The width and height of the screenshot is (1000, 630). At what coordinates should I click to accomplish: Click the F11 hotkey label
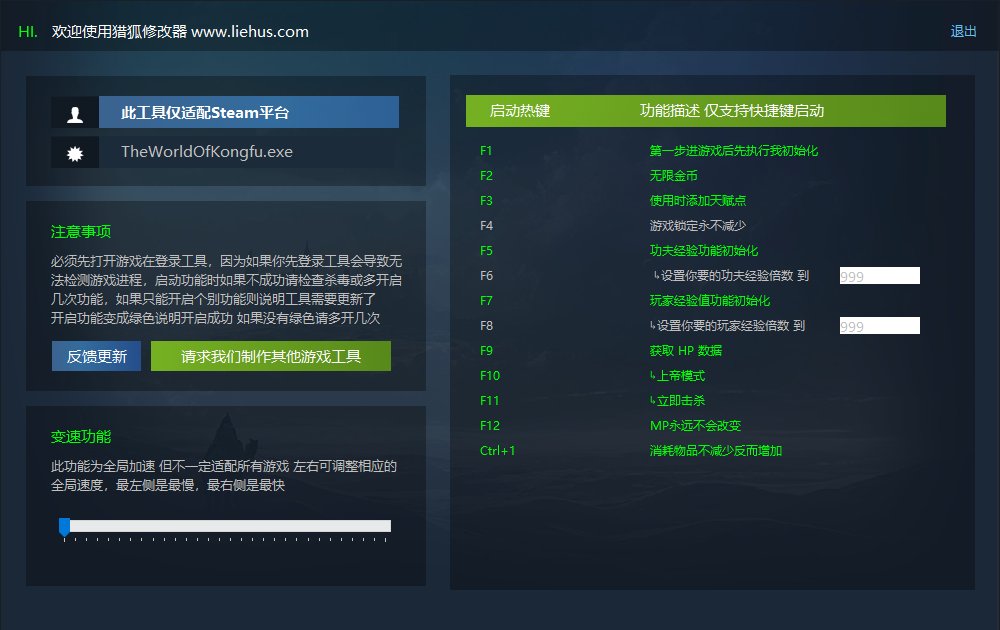pos(490,400)
